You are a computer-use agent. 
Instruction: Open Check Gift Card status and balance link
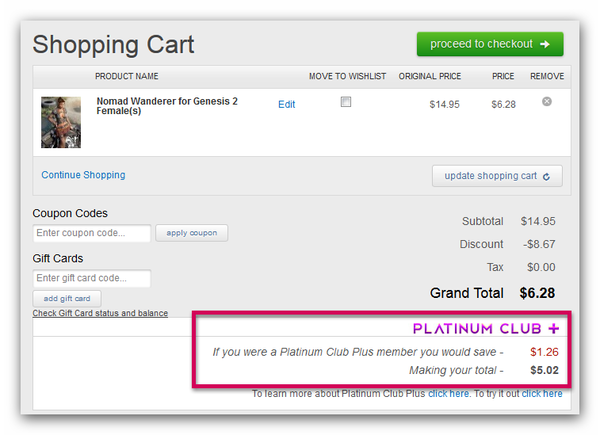point(100,313)
